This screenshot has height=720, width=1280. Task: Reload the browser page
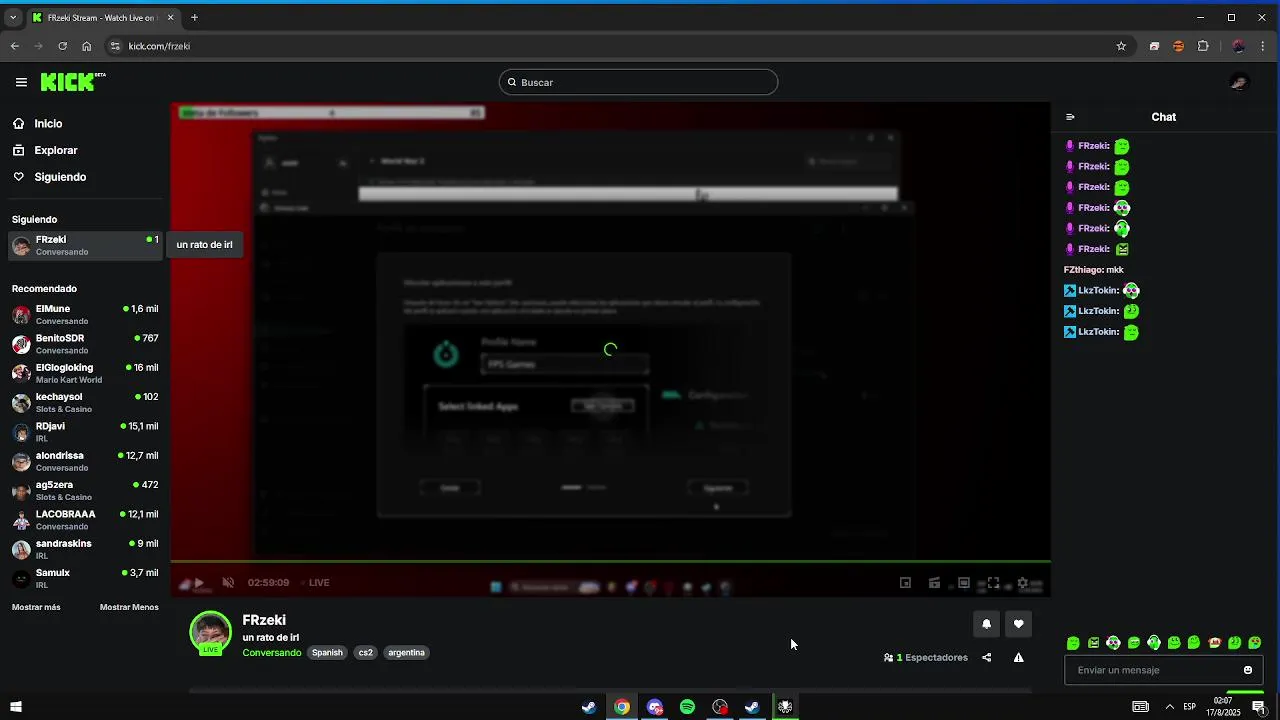pos(62,46)
